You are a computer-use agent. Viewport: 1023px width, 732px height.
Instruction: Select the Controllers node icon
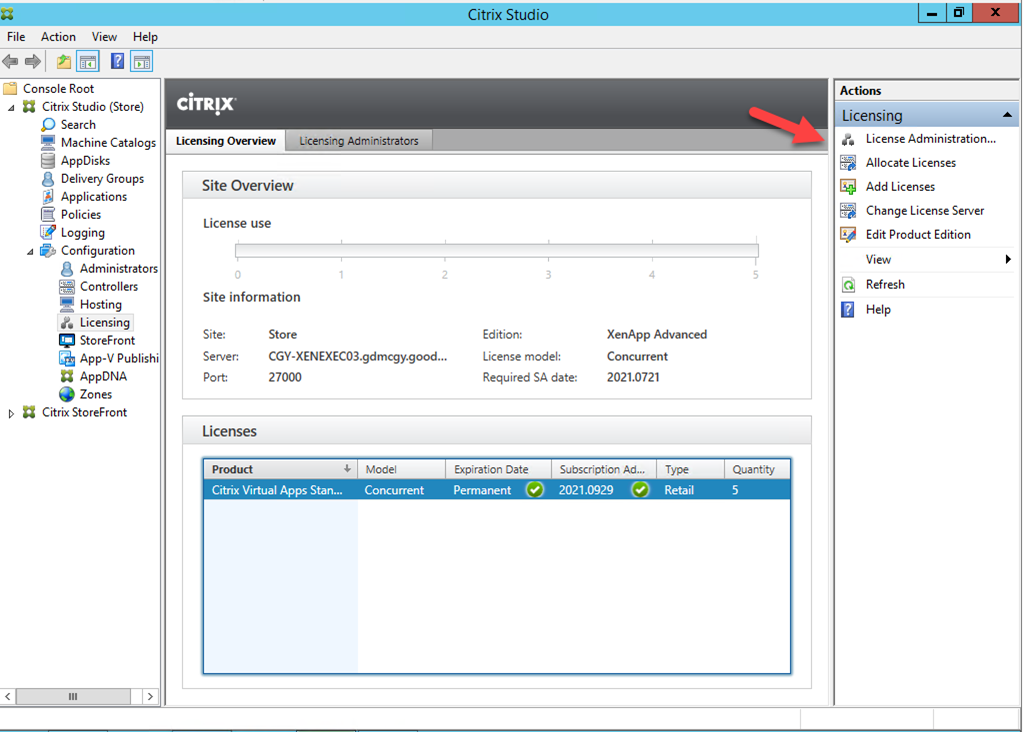pos(67,286)
